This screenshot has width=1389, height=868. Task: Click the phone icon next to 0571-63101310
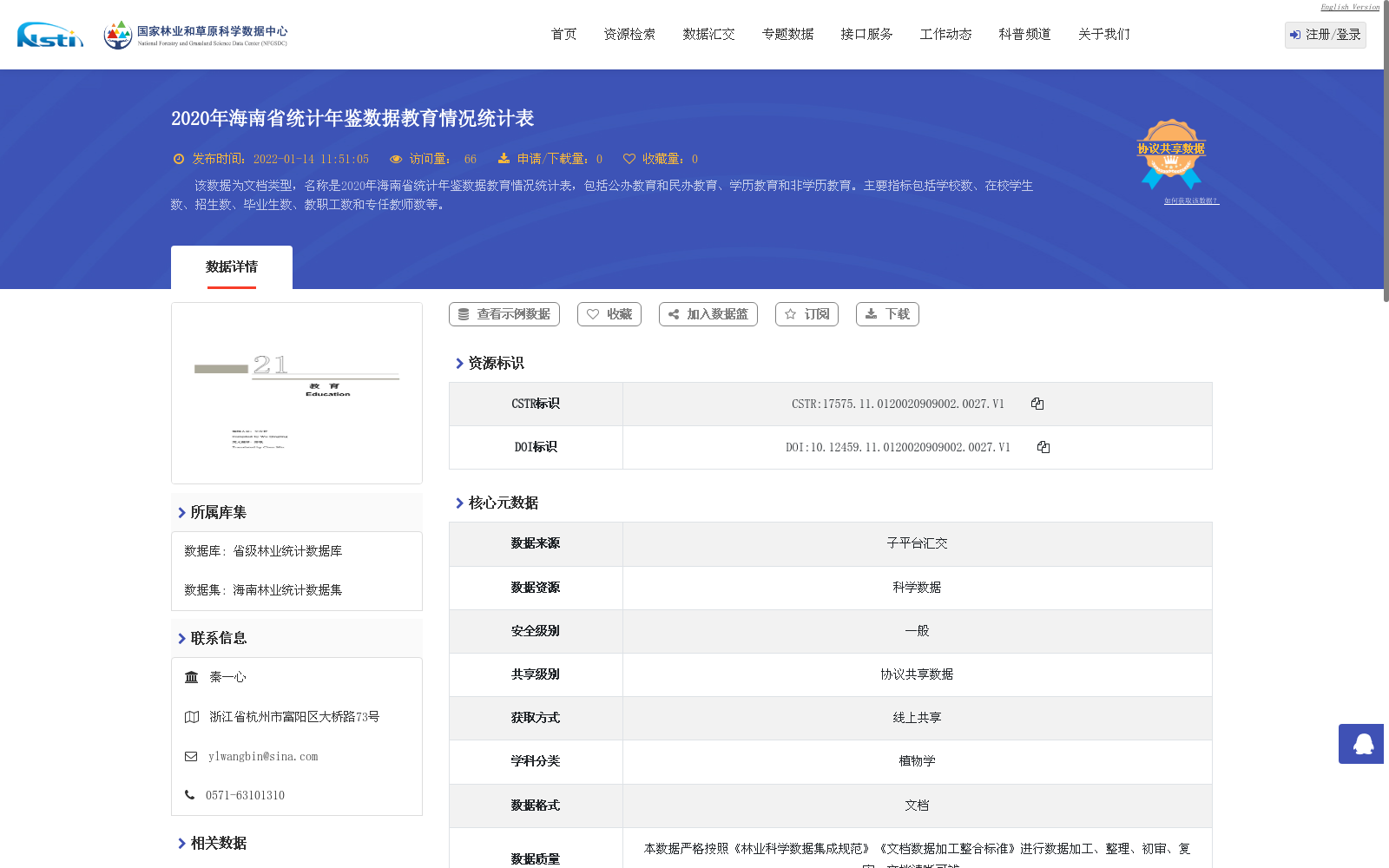click(190, 795)
